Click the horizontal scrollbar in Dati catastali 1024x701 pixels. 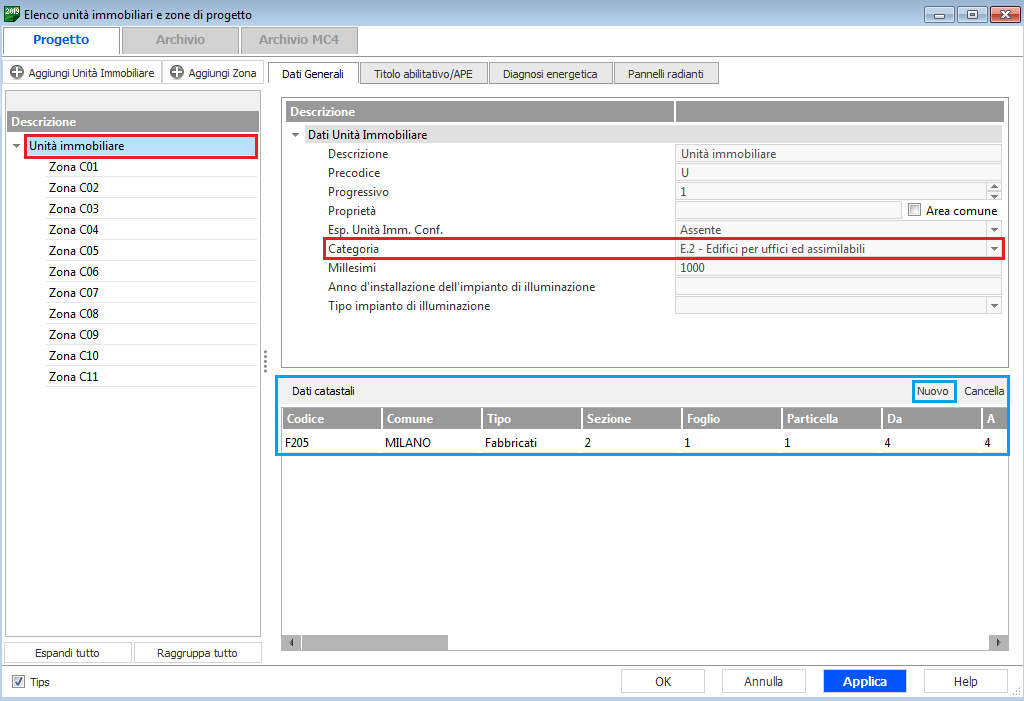click(x=374, y=643)
